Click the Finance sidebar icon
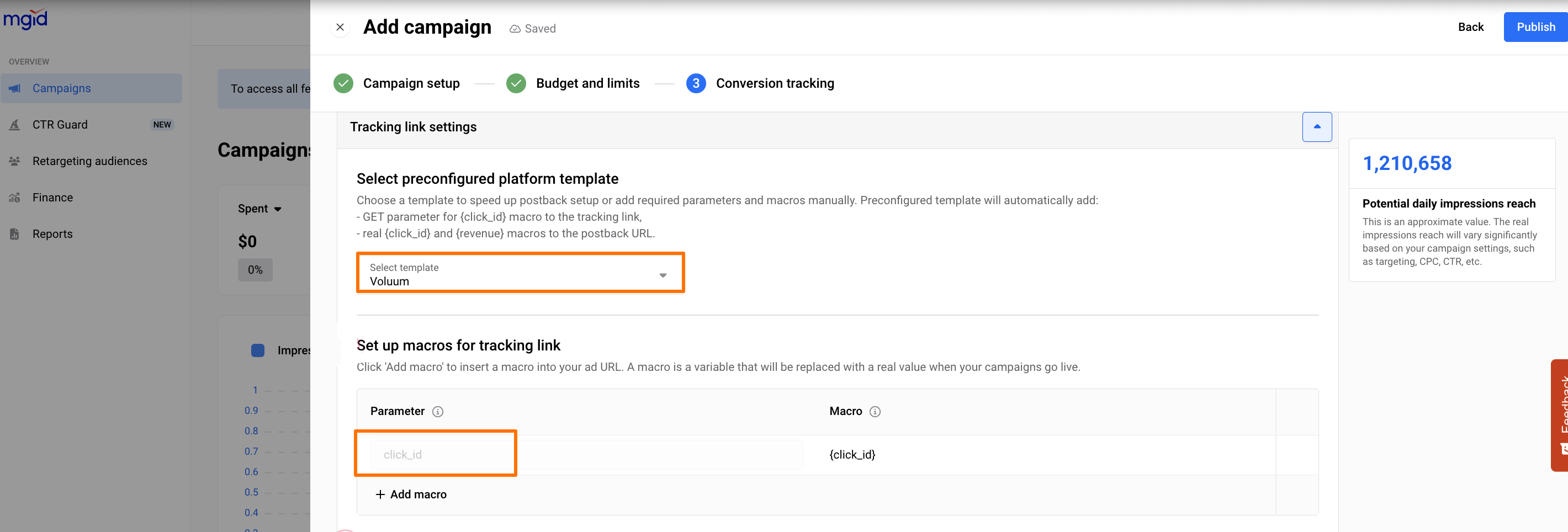1568x532 pixels. pyautogui.click(x=14, y=198)
